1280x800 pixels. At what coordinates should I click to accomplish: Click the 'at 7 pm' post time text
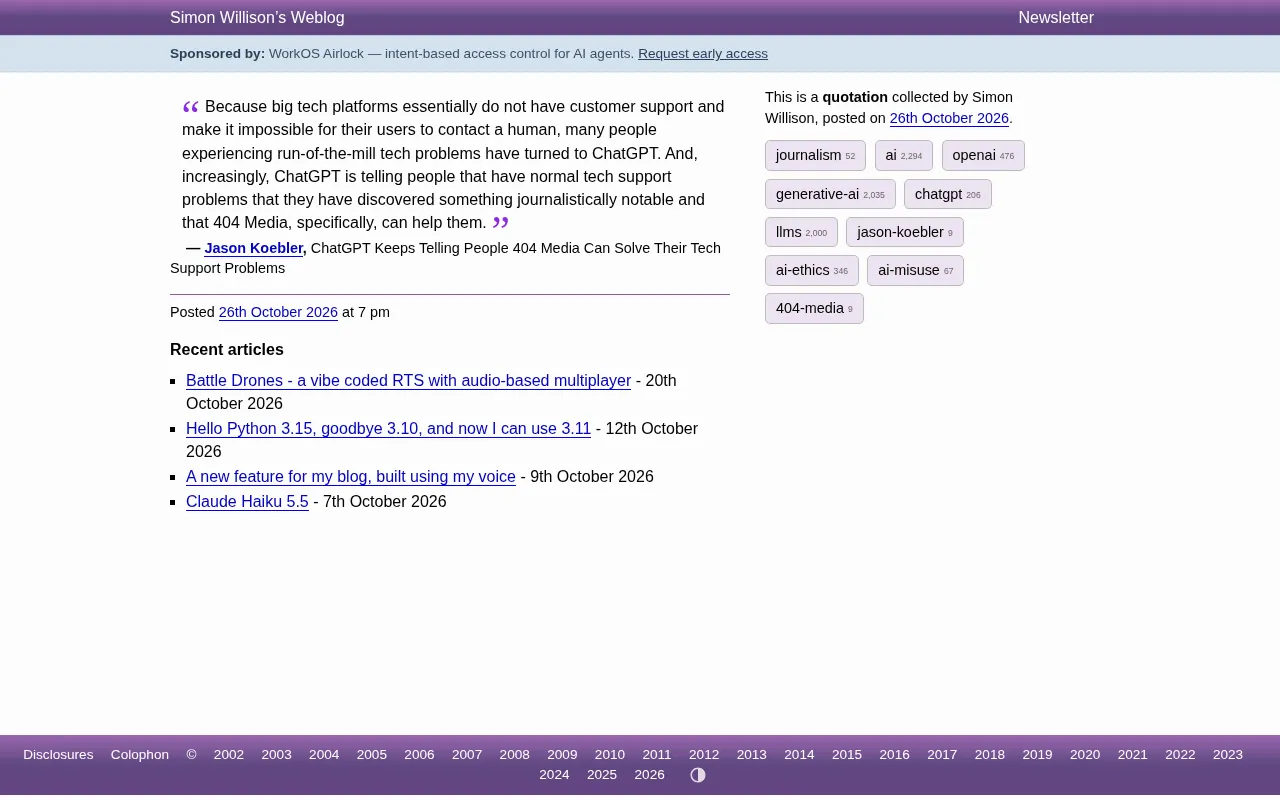(366, 312)
